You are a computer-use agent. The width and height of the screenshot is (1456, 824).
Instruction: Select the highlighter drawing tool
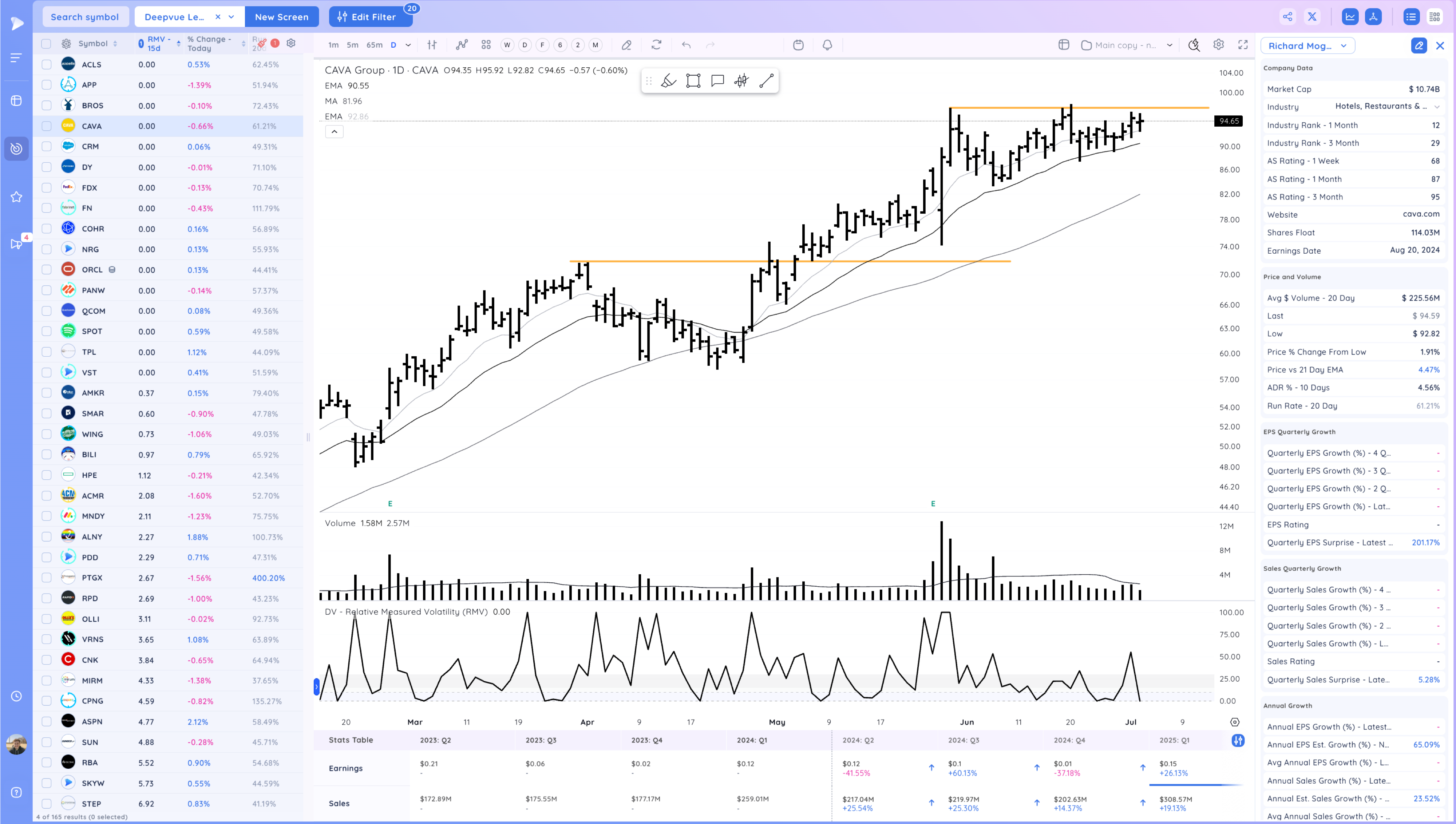[x=668, y=81]
